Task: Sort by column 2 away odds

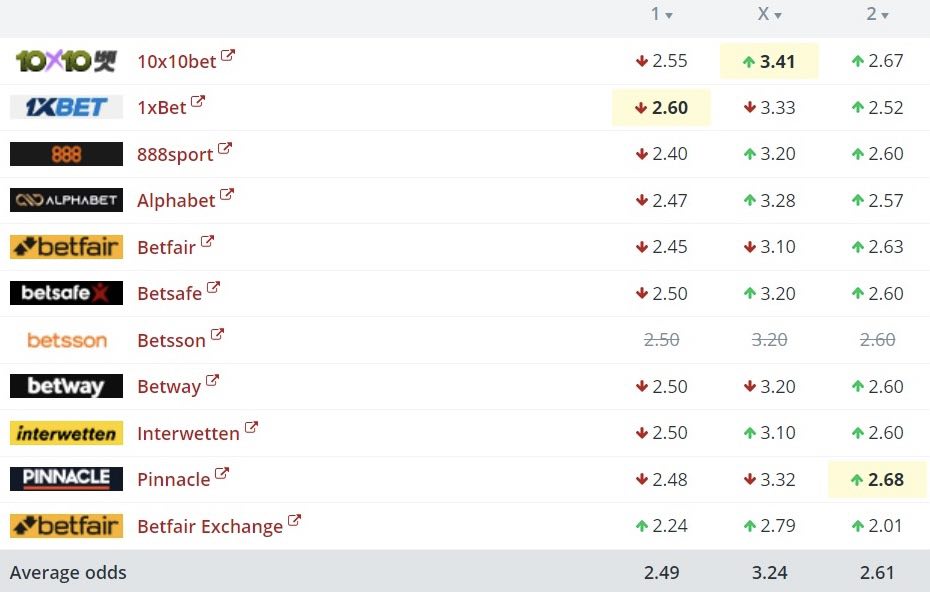Action: click(877, 14)
